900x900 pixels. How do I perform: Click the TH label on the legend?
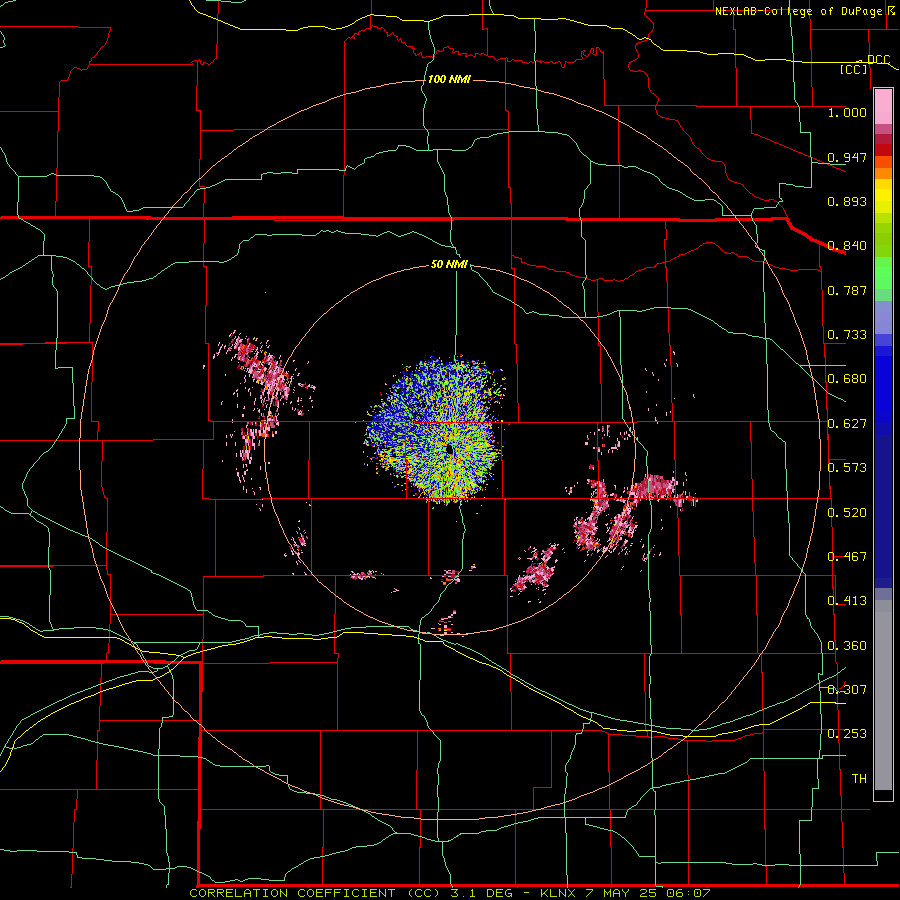click(859, 779)
